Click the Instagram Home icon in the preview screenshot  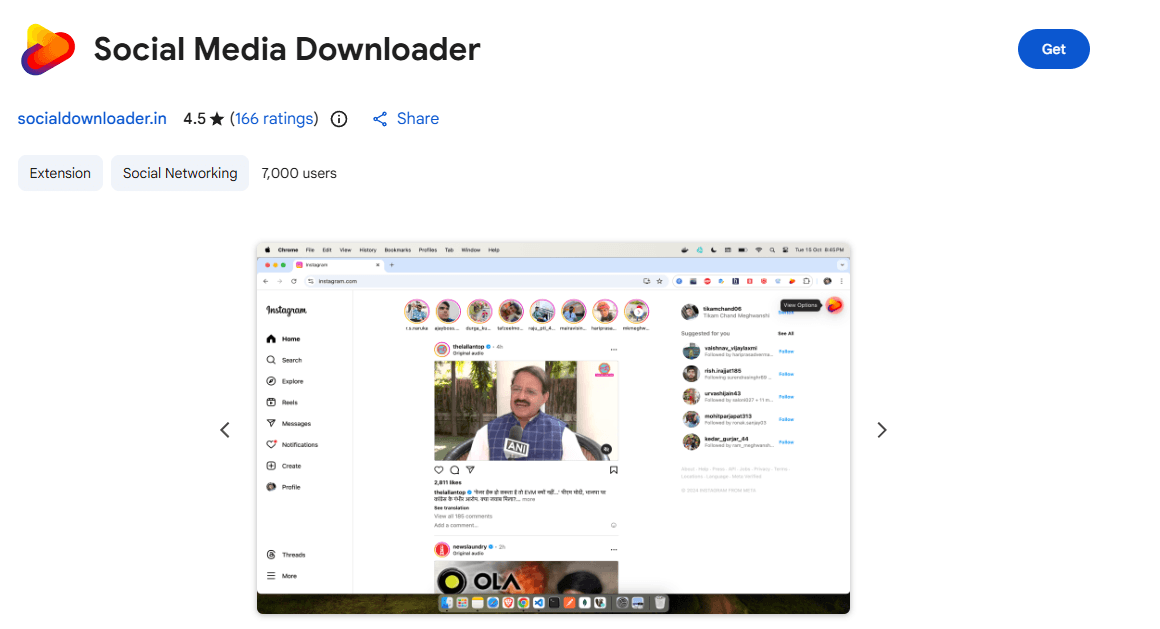271,339
